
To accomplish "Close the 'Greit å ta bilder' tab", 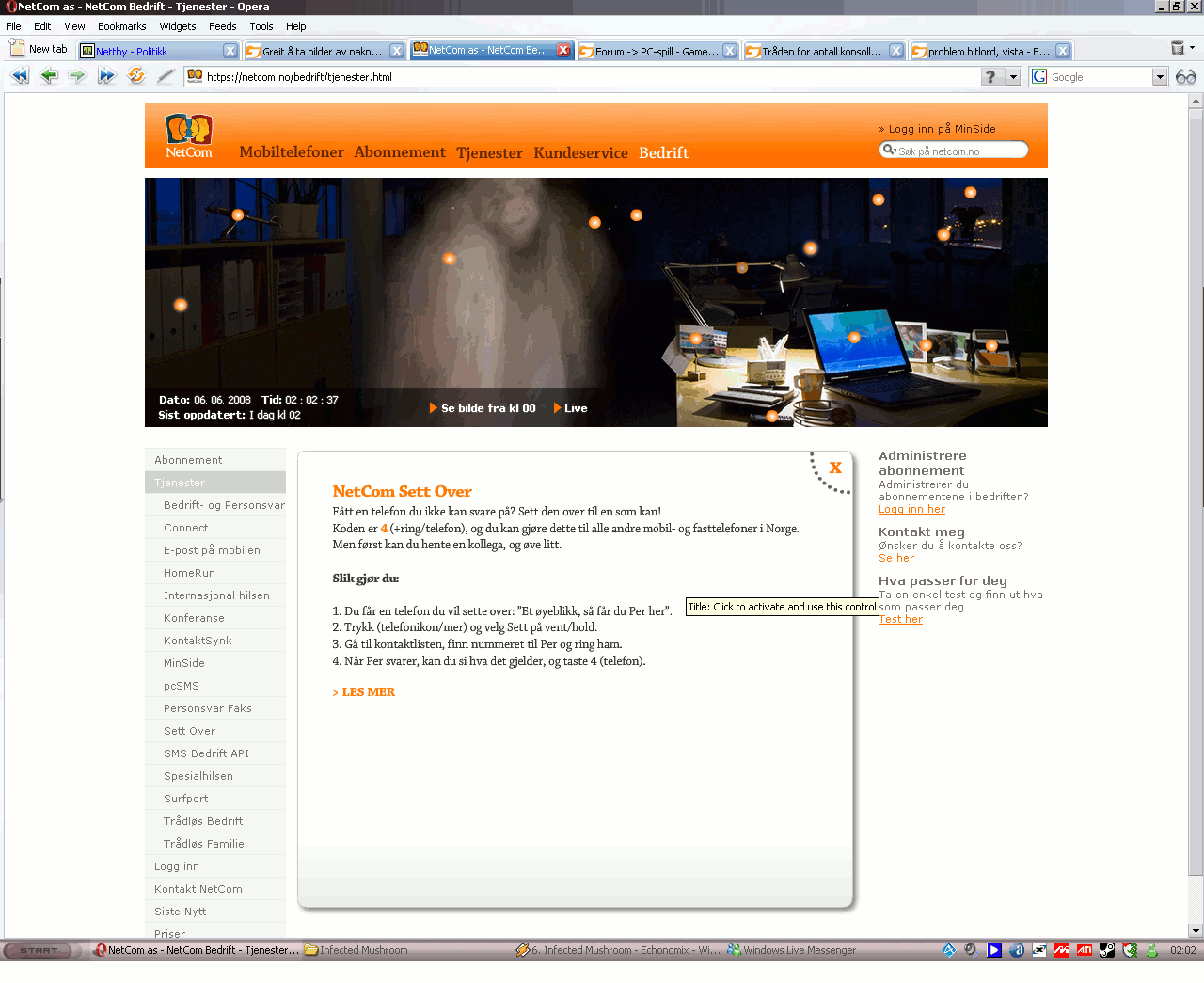I will (x=397, y=51).
